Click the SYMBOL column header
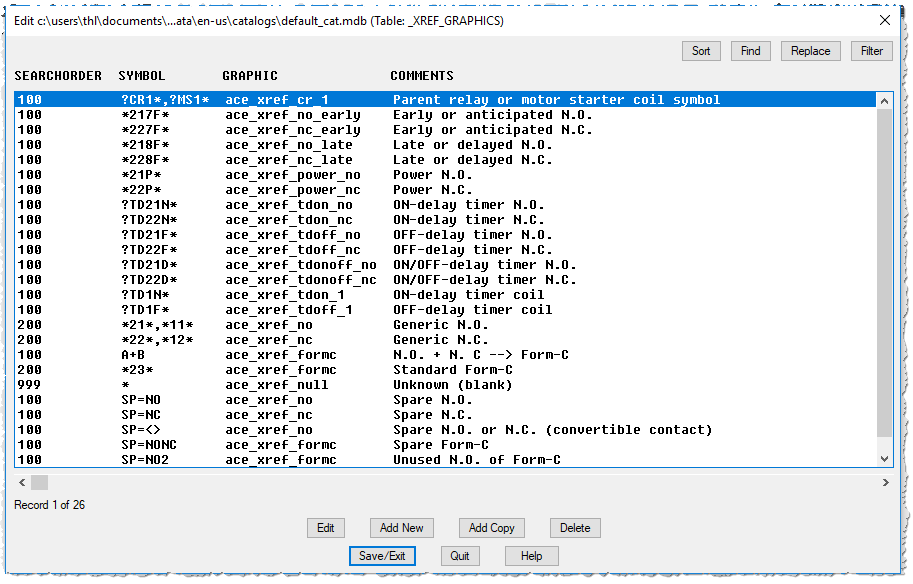The image size is (913, 584). click(x=141, y=76)
